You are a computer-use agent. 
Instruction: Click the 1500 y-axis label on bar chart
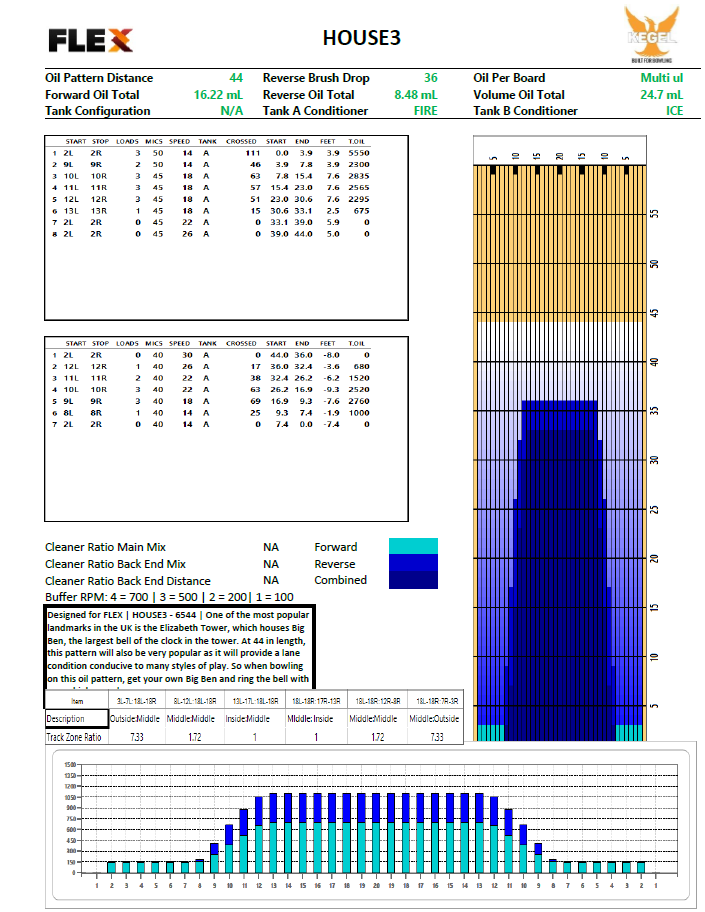70,764
